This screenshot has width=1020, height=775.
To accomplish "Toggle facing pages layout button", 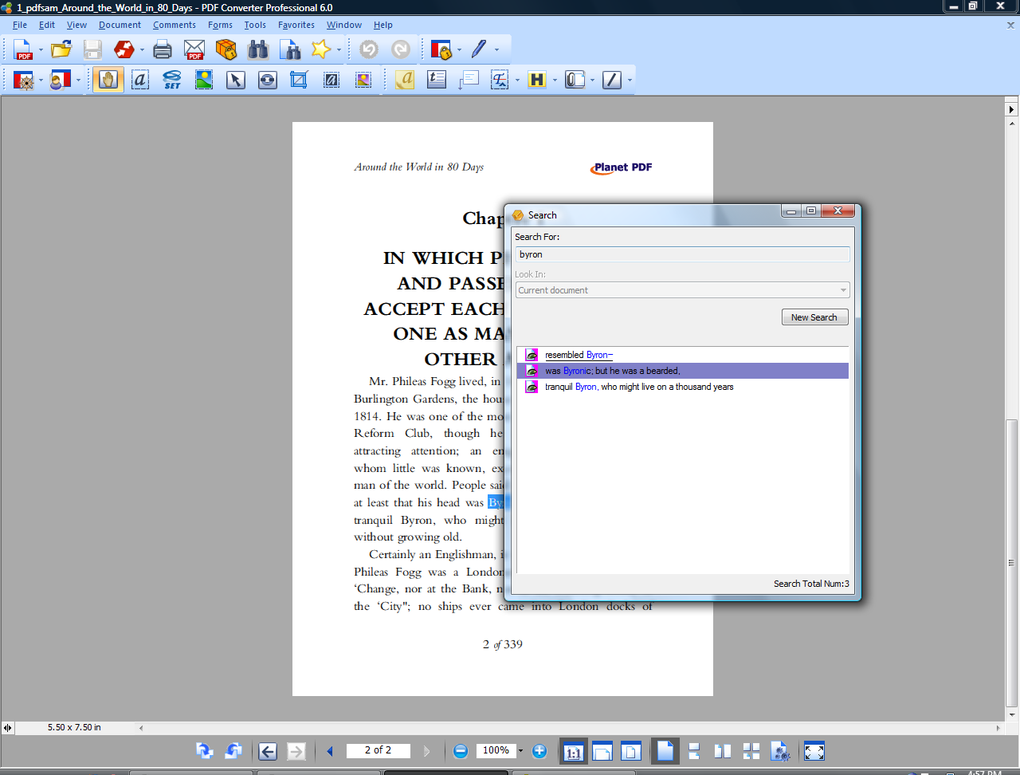I will tap(723, 752).
